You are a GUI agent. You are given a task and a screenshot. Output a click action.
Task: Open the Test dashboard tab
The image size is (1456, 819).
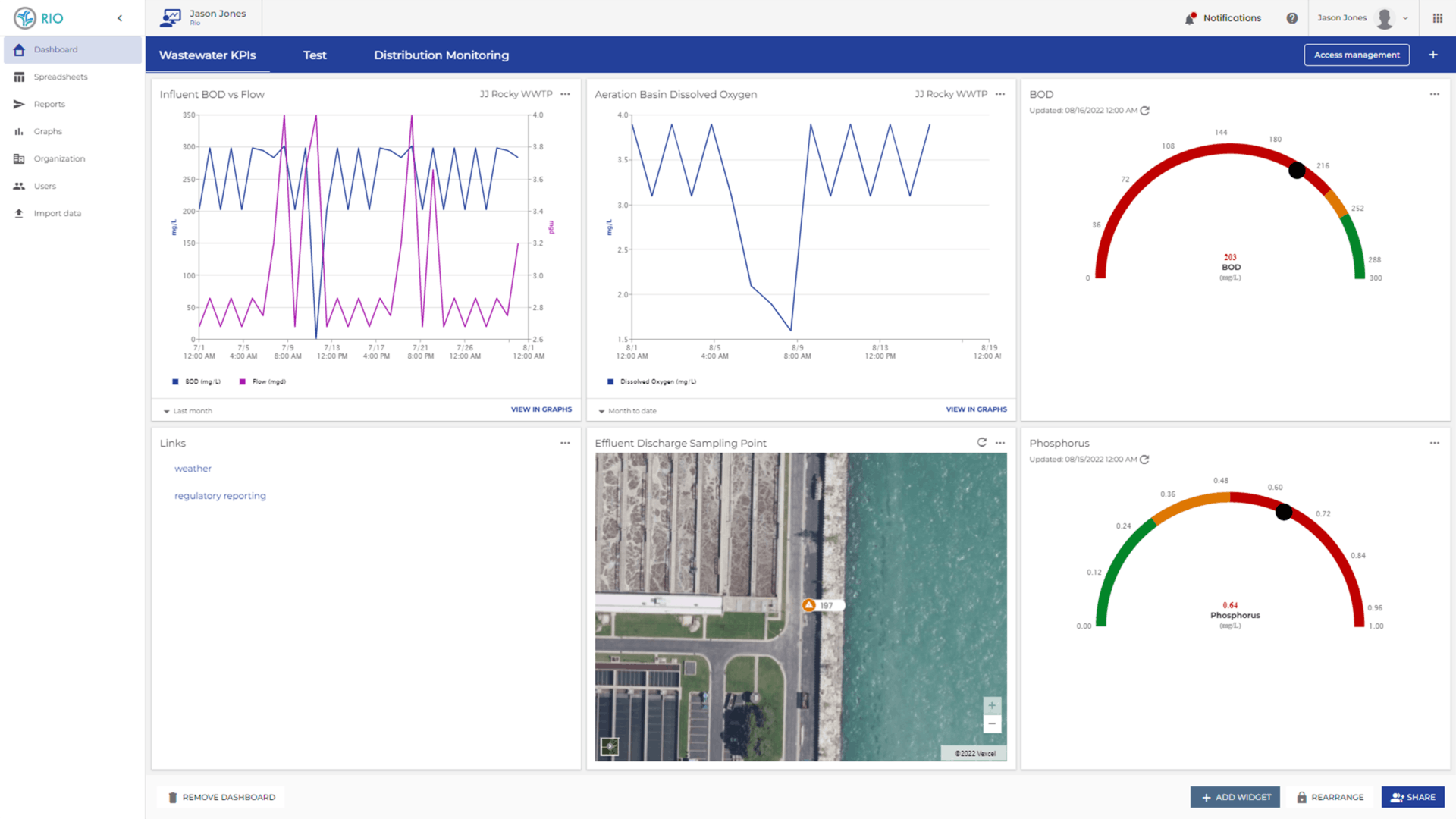(315, 55)
